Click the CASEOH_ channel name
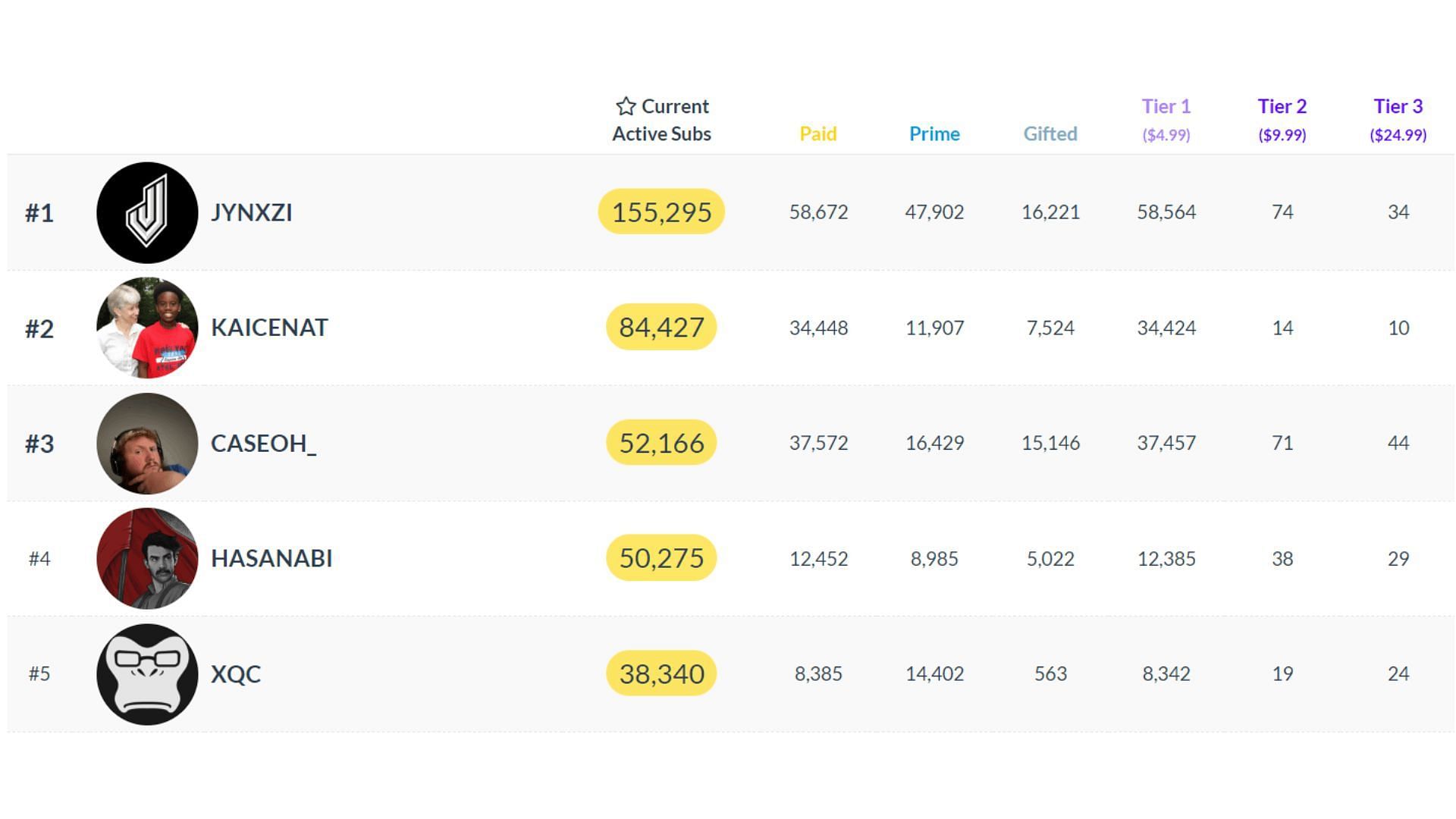Viewport: 1456px width, 819px height. [x=263, y=443]
